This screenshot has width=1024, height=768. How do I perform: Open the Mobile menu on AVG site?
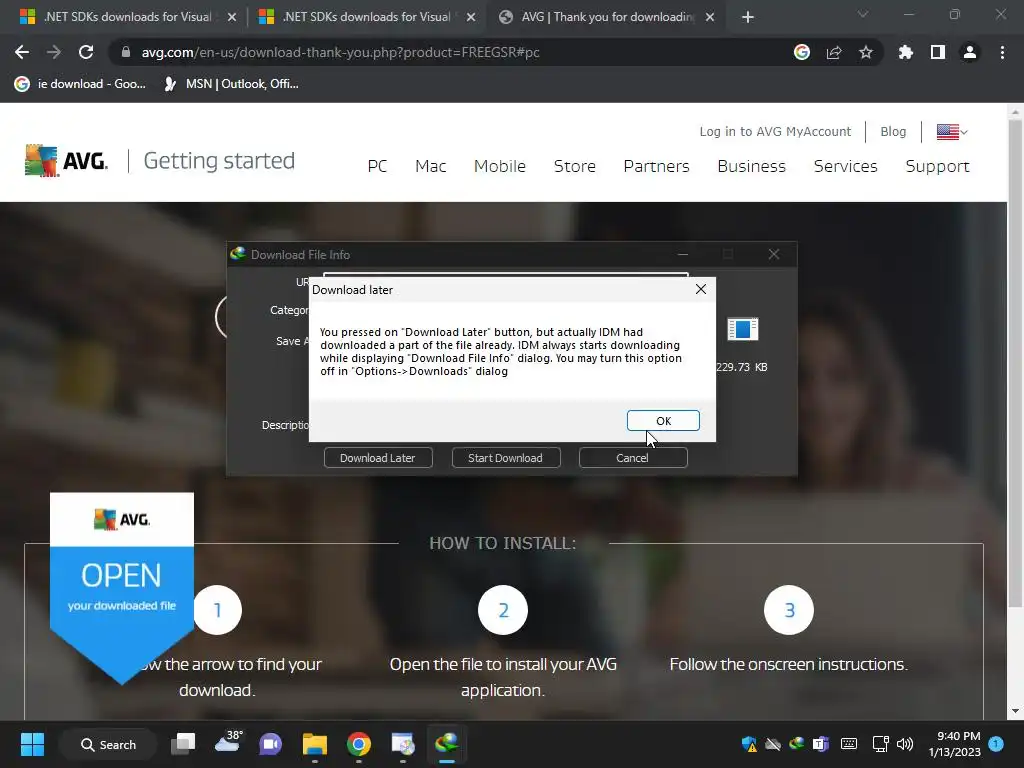[500, 167]
